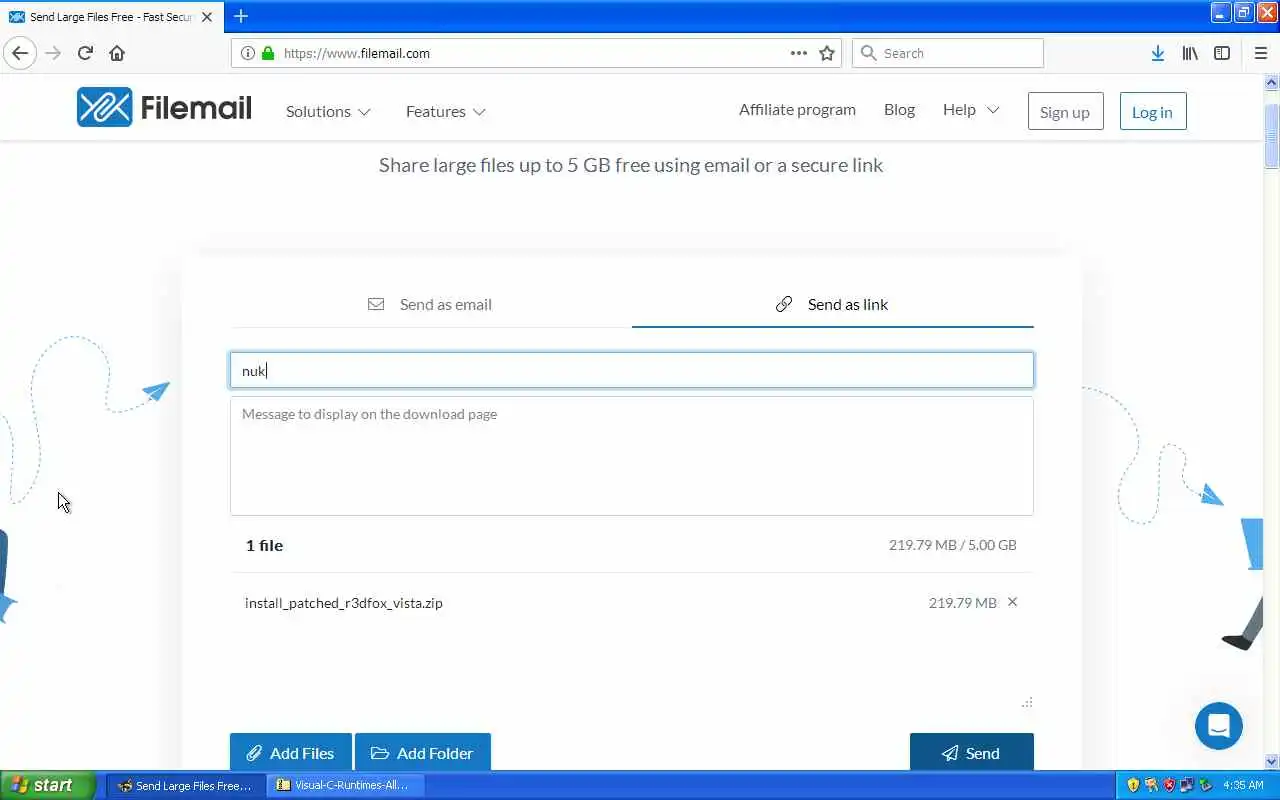Screen dimensions: 1280x800
Task: Click the scrollbar up arrow
Action: pyautogui.click(x=1271, y=83)
